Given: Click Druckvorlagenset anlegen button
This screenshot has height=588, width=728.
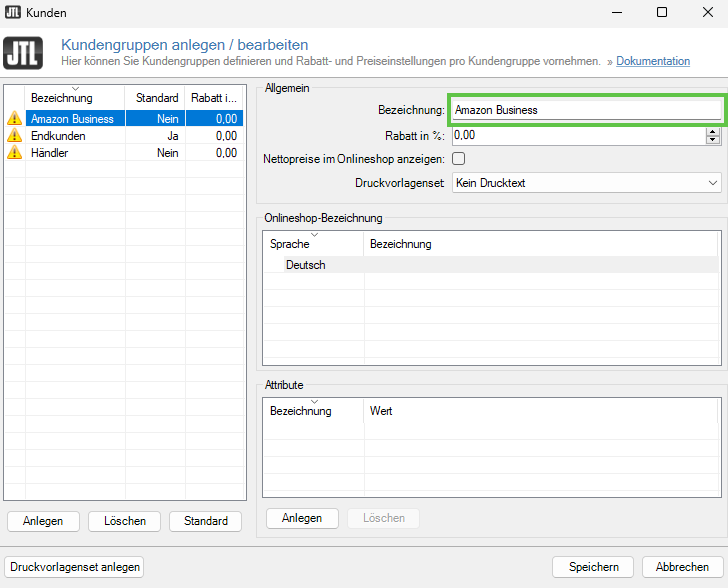Looking at the screenshot, I should click(x=75, y=567).
